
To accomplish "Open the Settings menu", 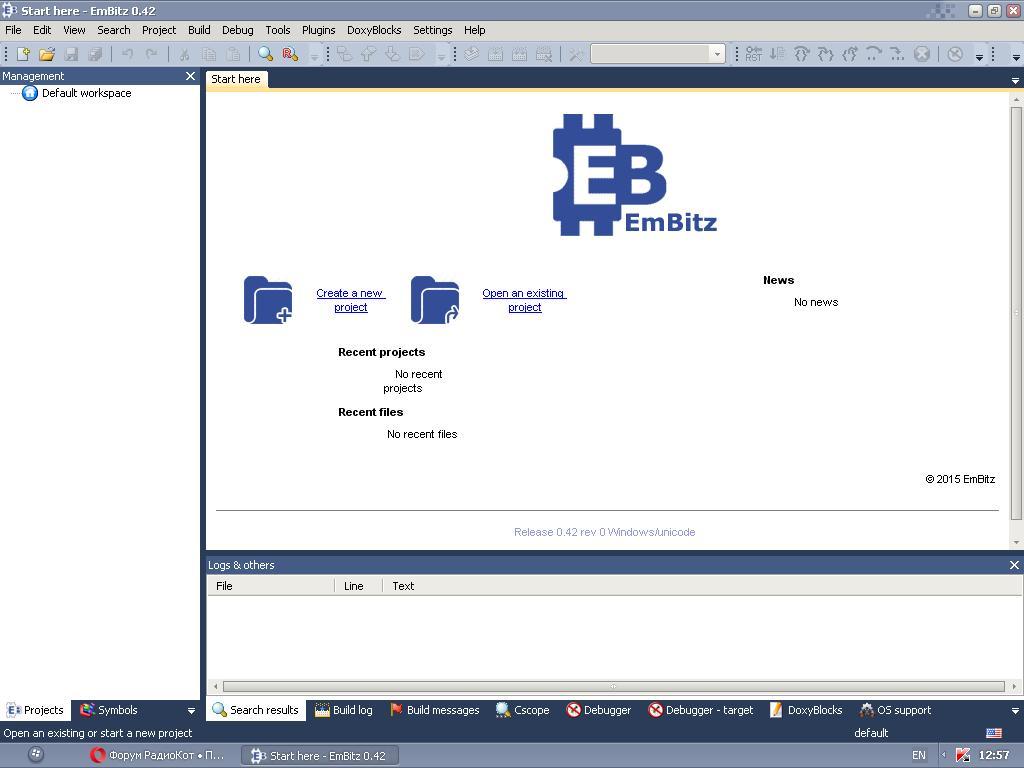I will 432,30.
